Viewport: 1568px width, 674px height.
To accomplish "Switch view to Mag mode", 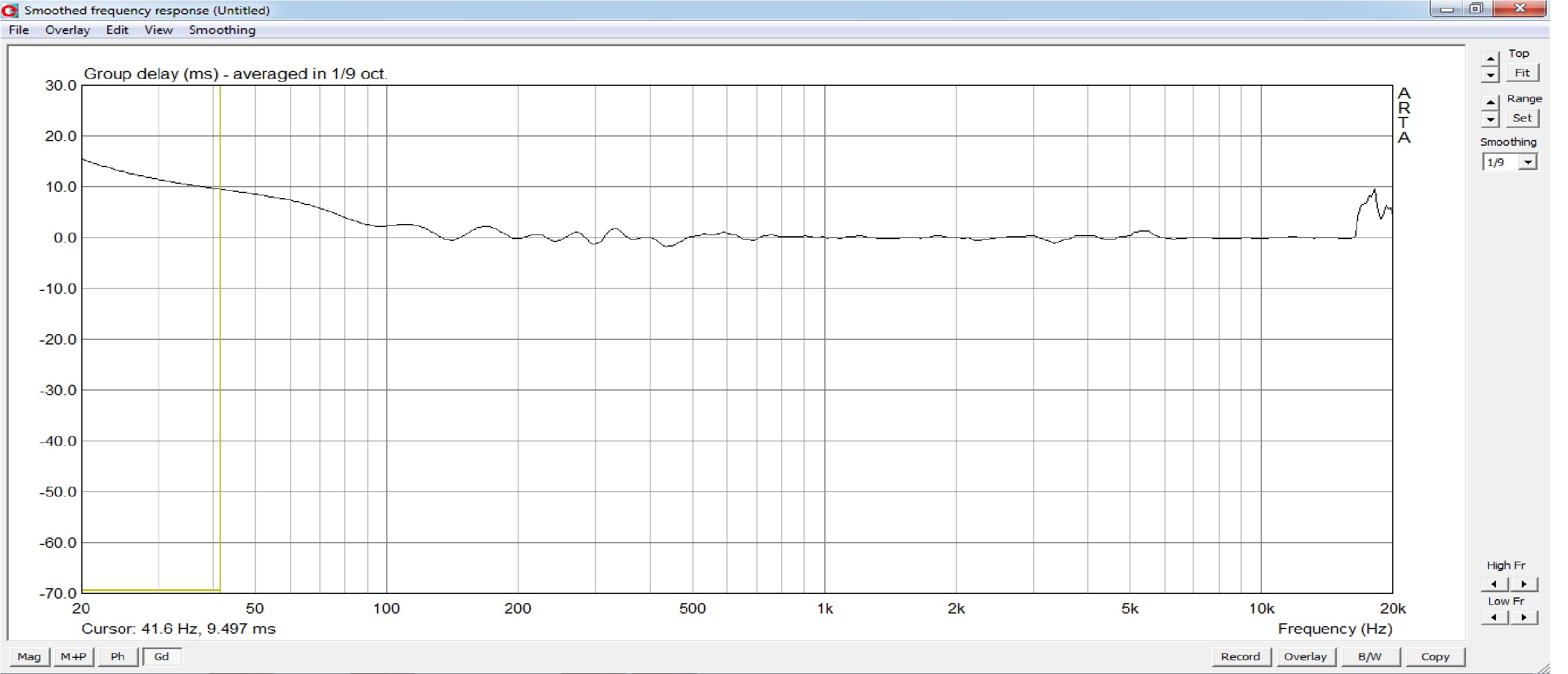I will point(29,656).
